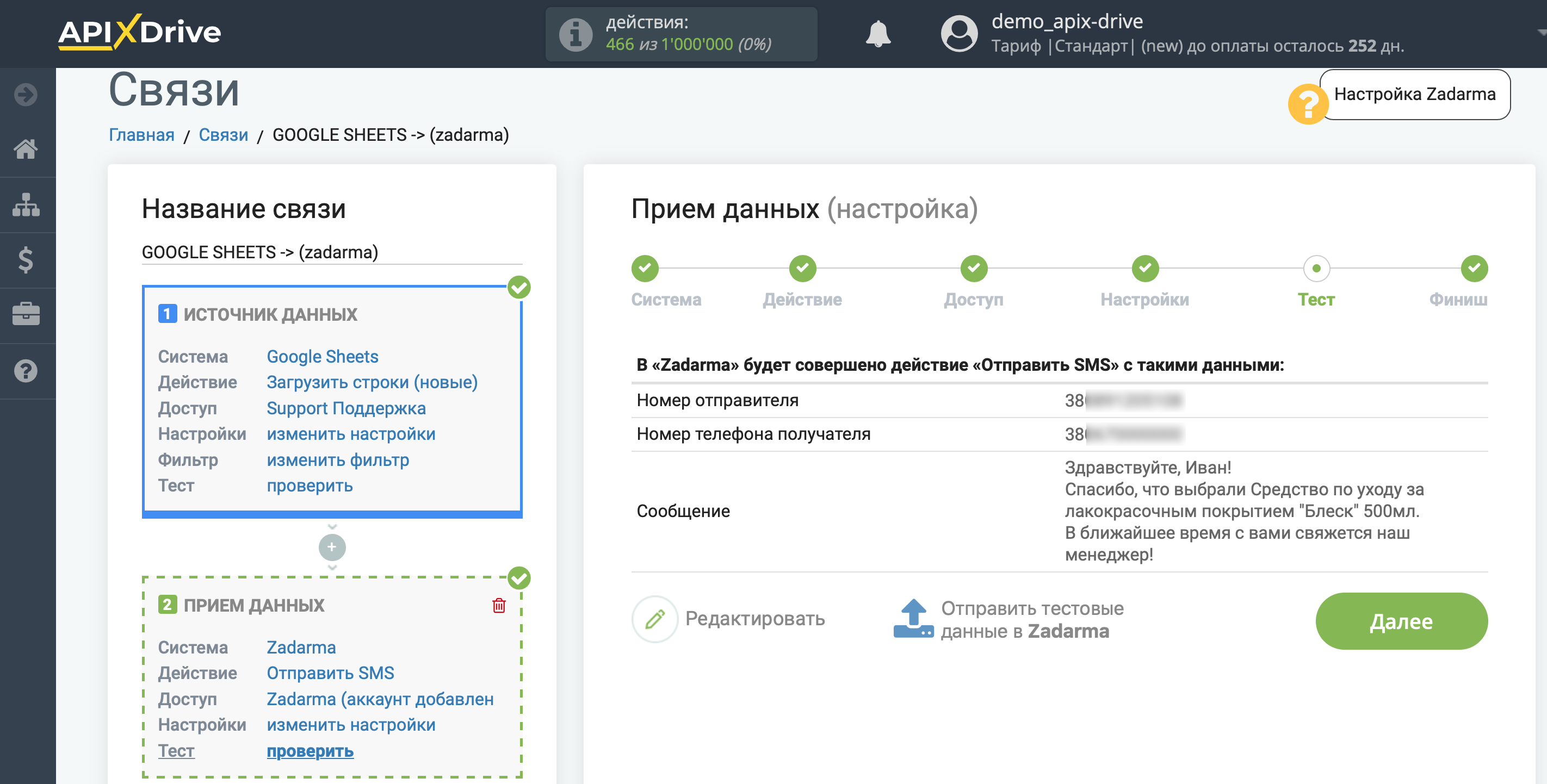
Task: Click the Номер телефона получателя row label
Action: point(754,434)
